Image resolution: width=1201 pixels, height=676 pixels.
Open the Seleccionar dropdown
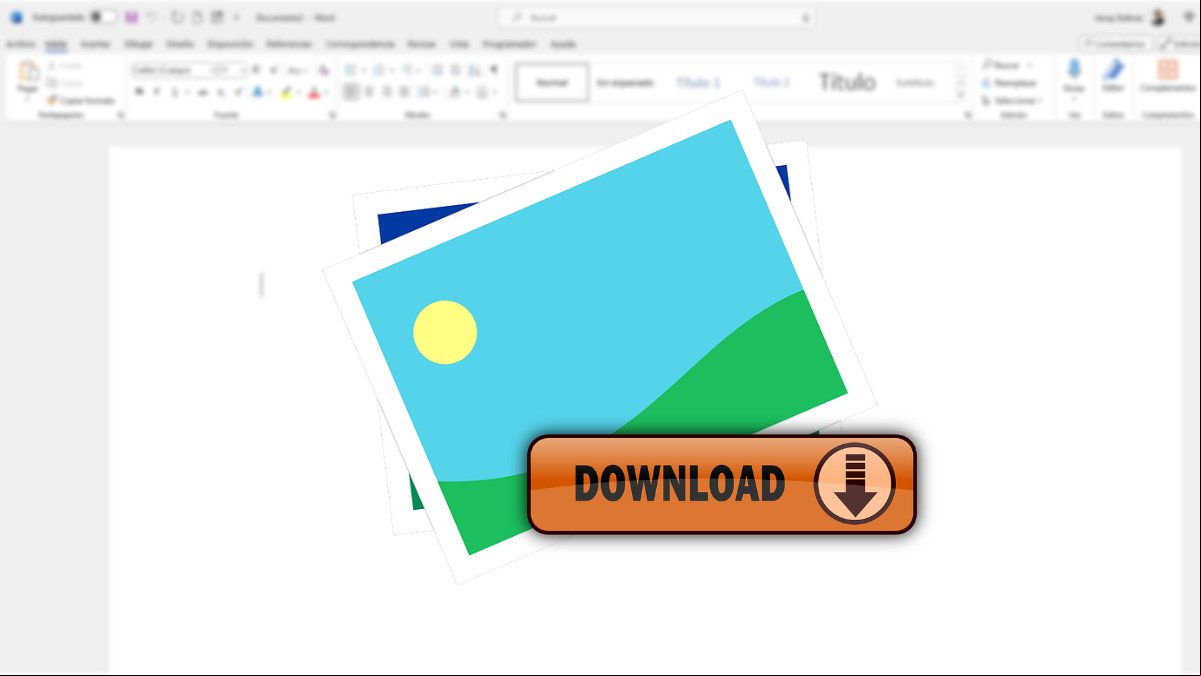[x=1012, y=100]
